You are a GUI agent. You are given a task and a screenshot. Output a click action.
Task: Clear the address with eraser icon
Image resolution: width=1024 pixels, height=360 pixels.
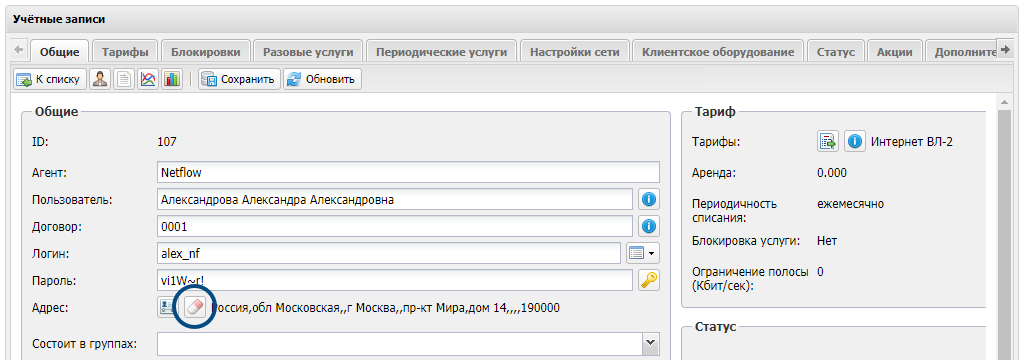click(195, 308)
